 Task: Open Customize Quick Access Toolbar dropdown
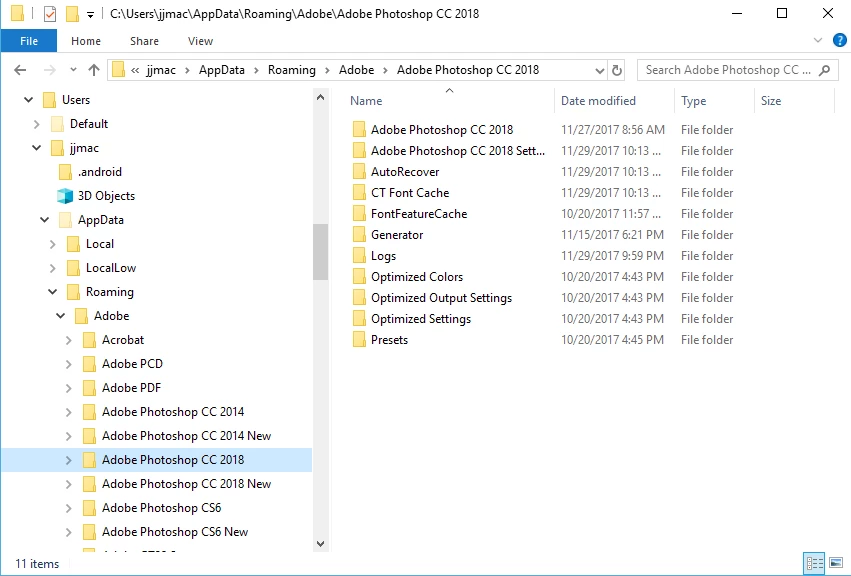pyautogui.click(x=90, y=15)
